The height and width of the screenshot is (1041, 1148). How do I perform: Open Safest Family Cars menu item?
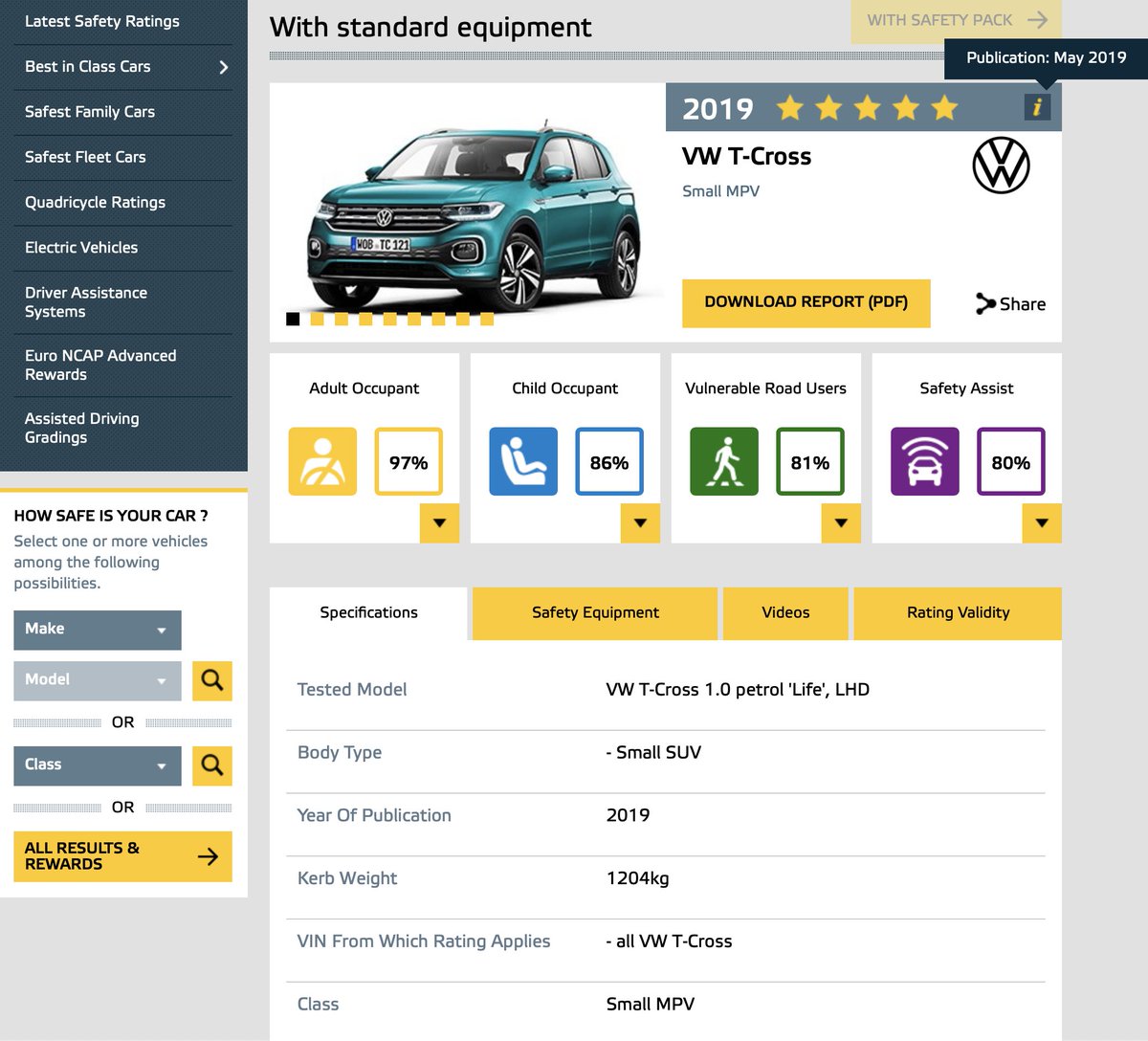123,112
